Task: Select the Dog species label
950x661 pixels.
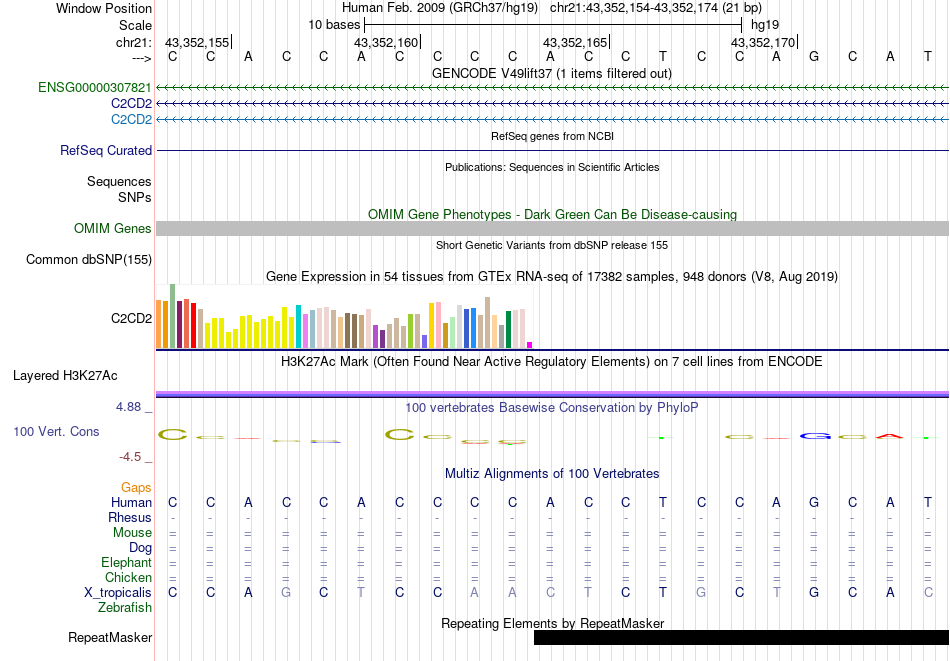Action: 141,548
